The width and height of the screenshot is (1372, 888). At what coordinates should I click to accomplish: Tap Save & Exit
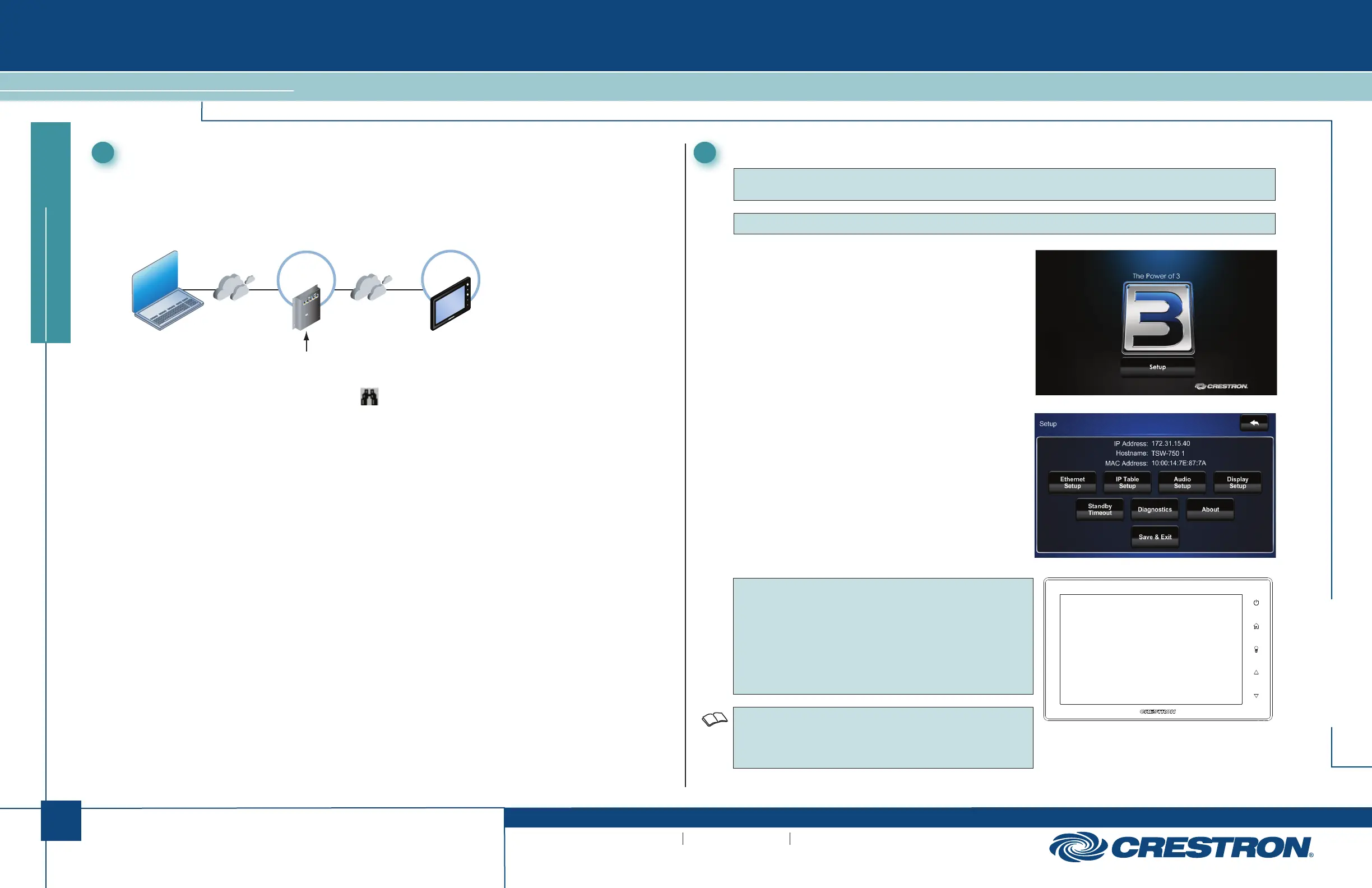click(x=1155, y=537)
